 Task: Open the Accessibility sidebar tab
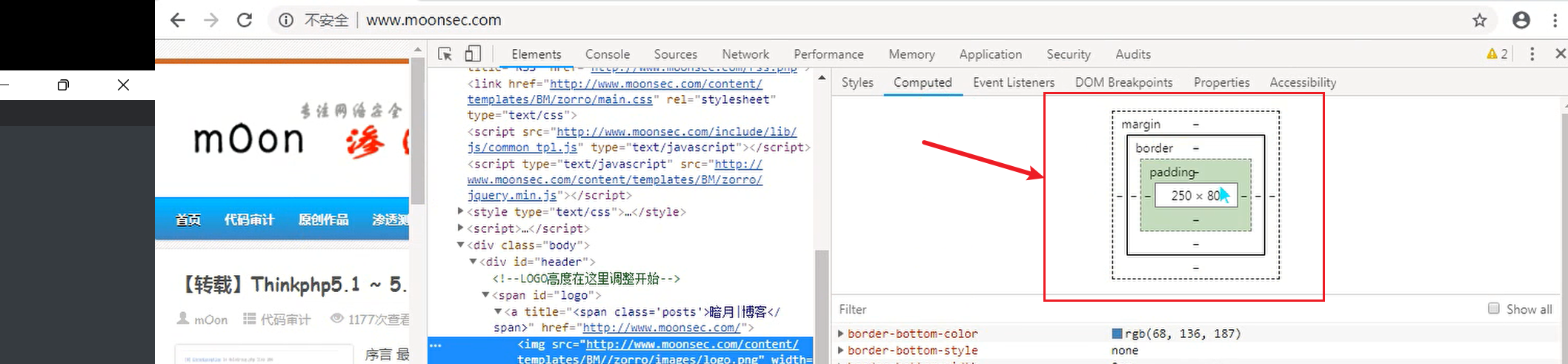point(1303,82)
